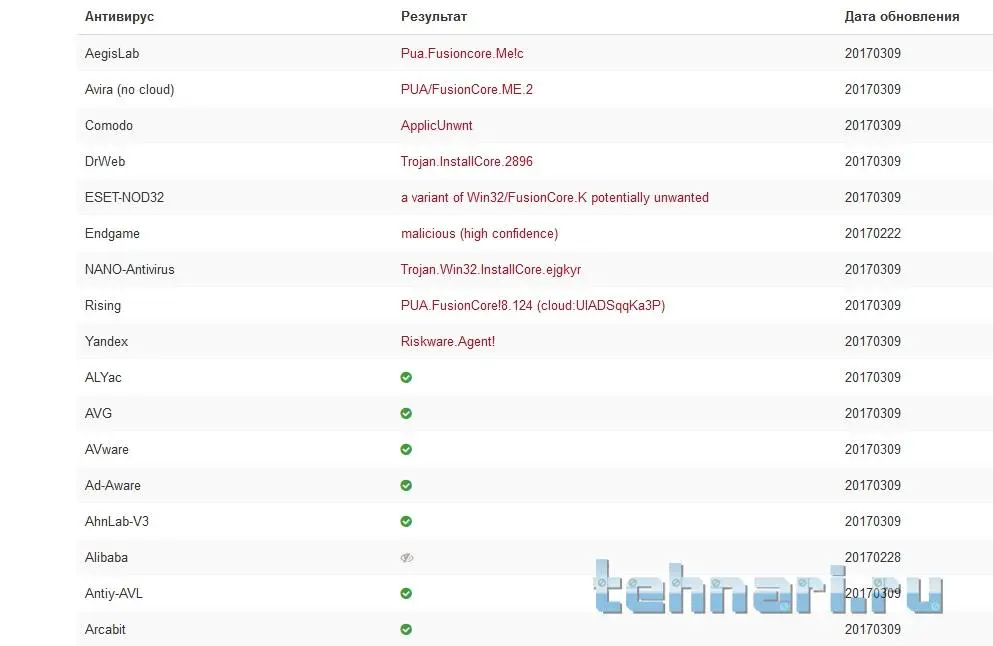Click the green checkmark icon for Antiy-AVL
The height and width of the screenshot is (646, 993).
coord(406,593)
